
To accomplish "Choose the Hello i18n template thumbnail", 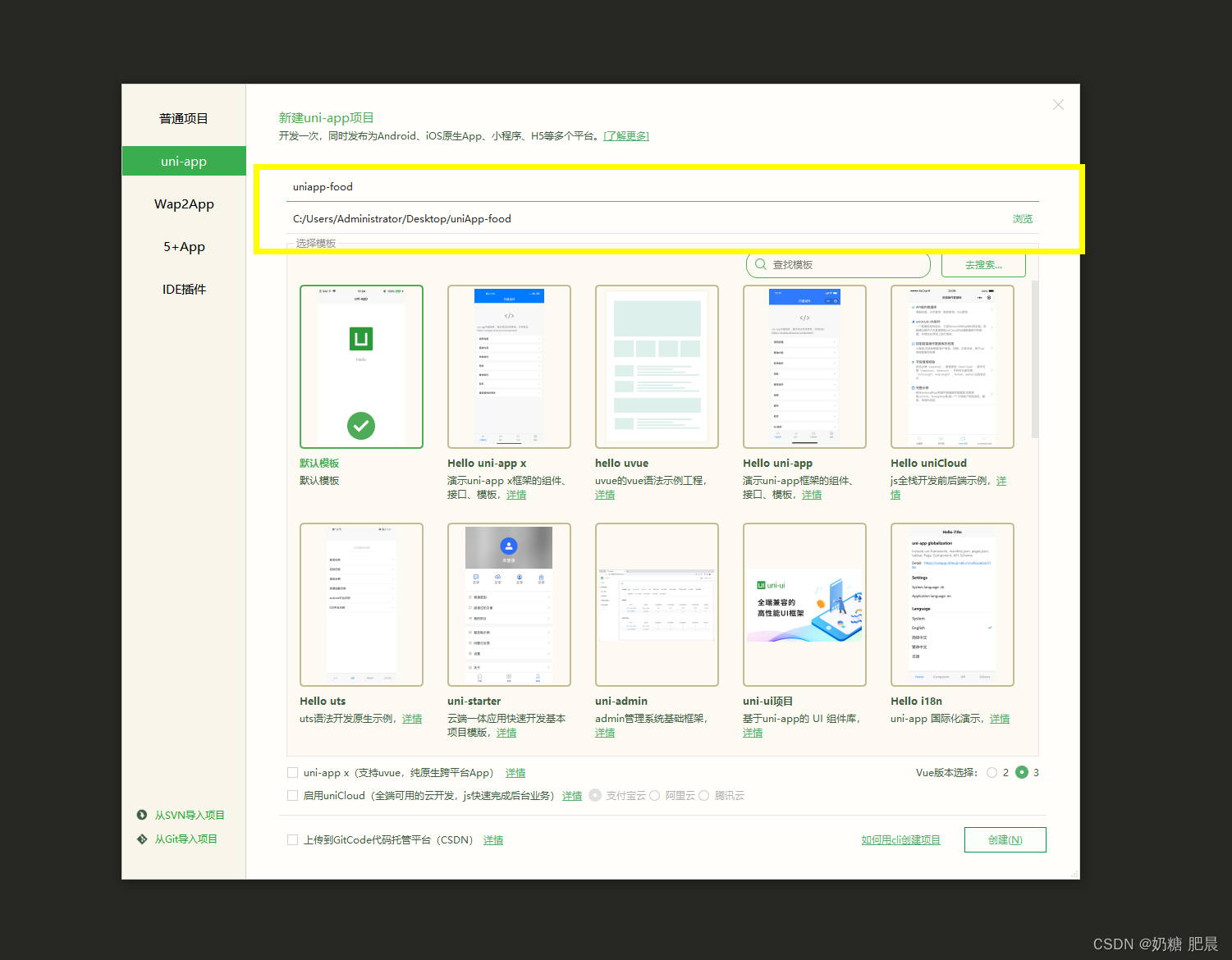I will click(952, 605).
